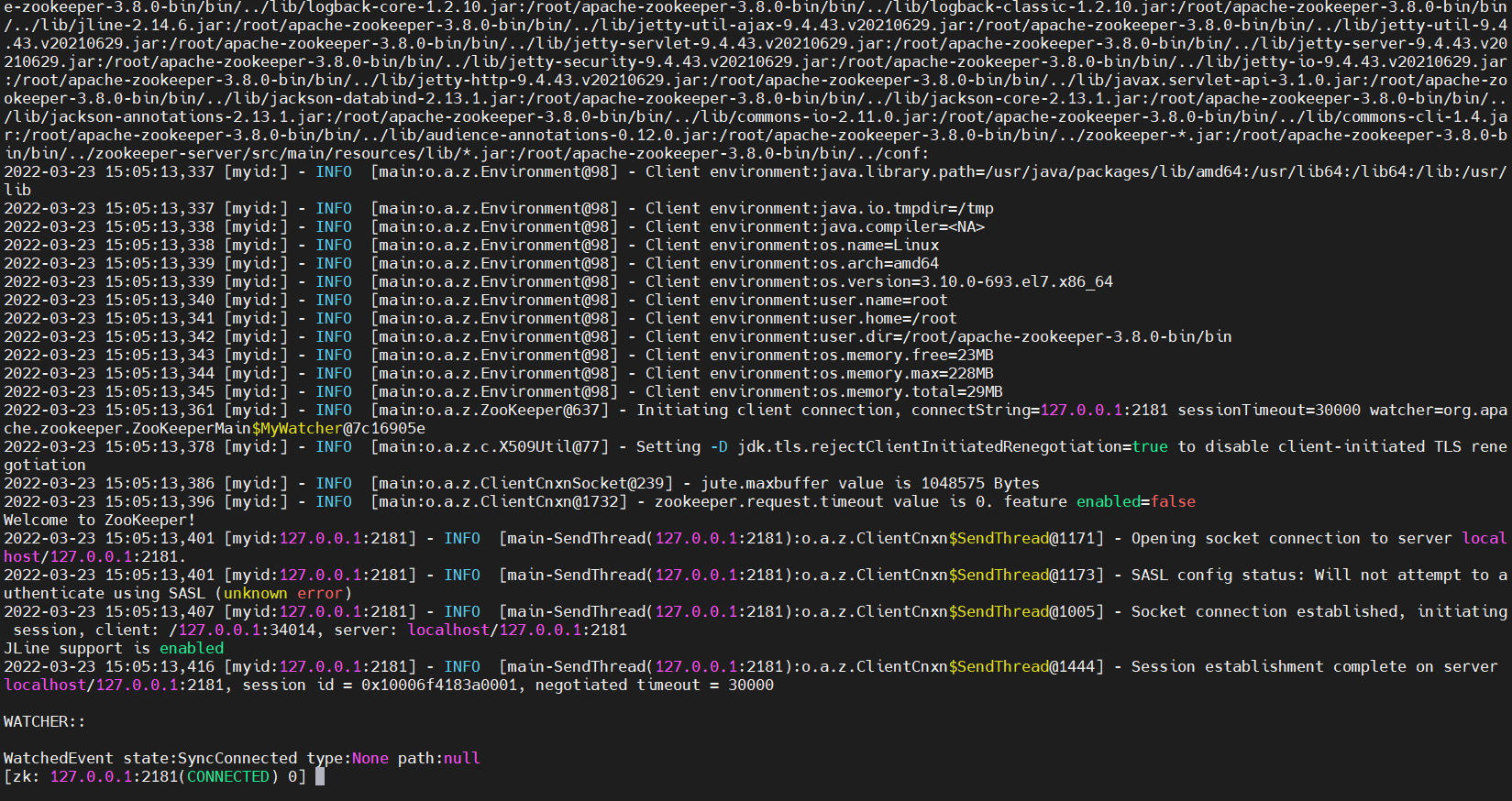The height and width of the screenshot is (801, 1512).
Task: Click 'state:SyncConnected' in the WatchedEvent line
Action: point(210,758)
